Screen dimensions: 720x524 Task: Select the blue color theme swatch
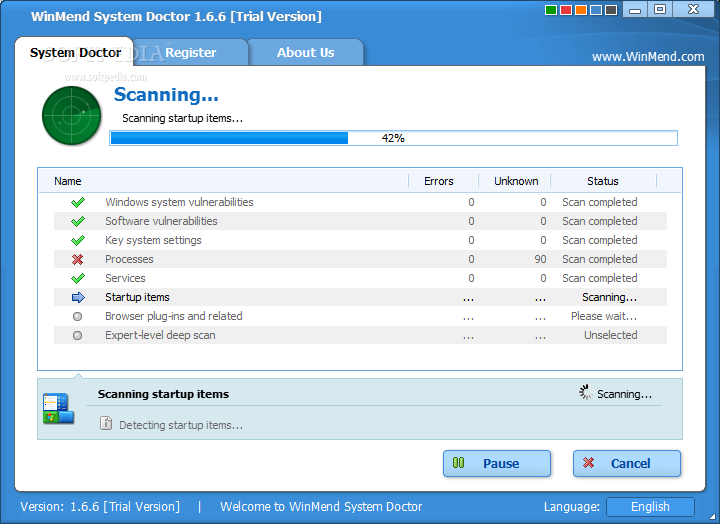[x=596, y=10]
